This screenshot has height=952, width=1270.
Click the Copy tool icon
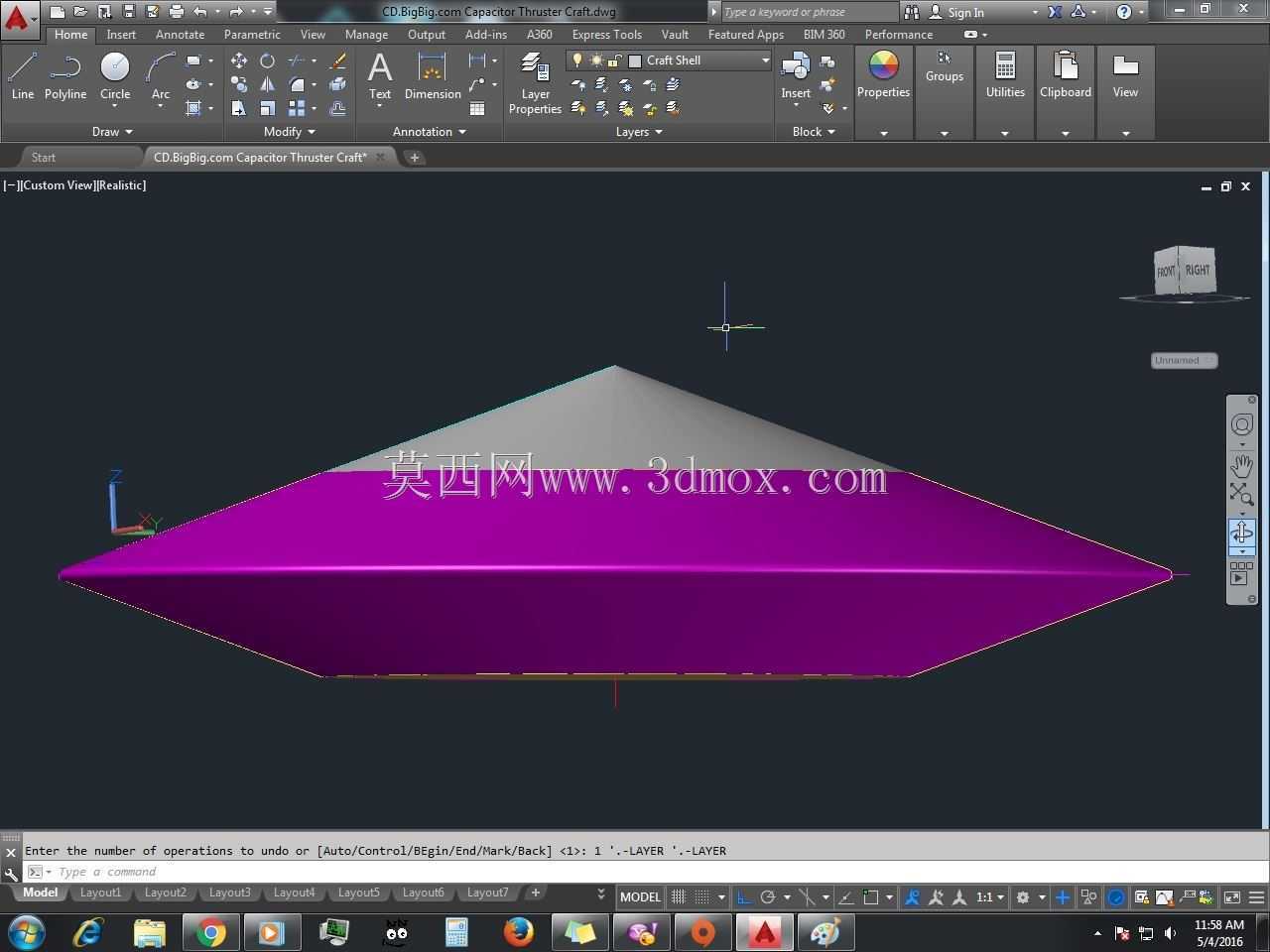pos(239,84)
